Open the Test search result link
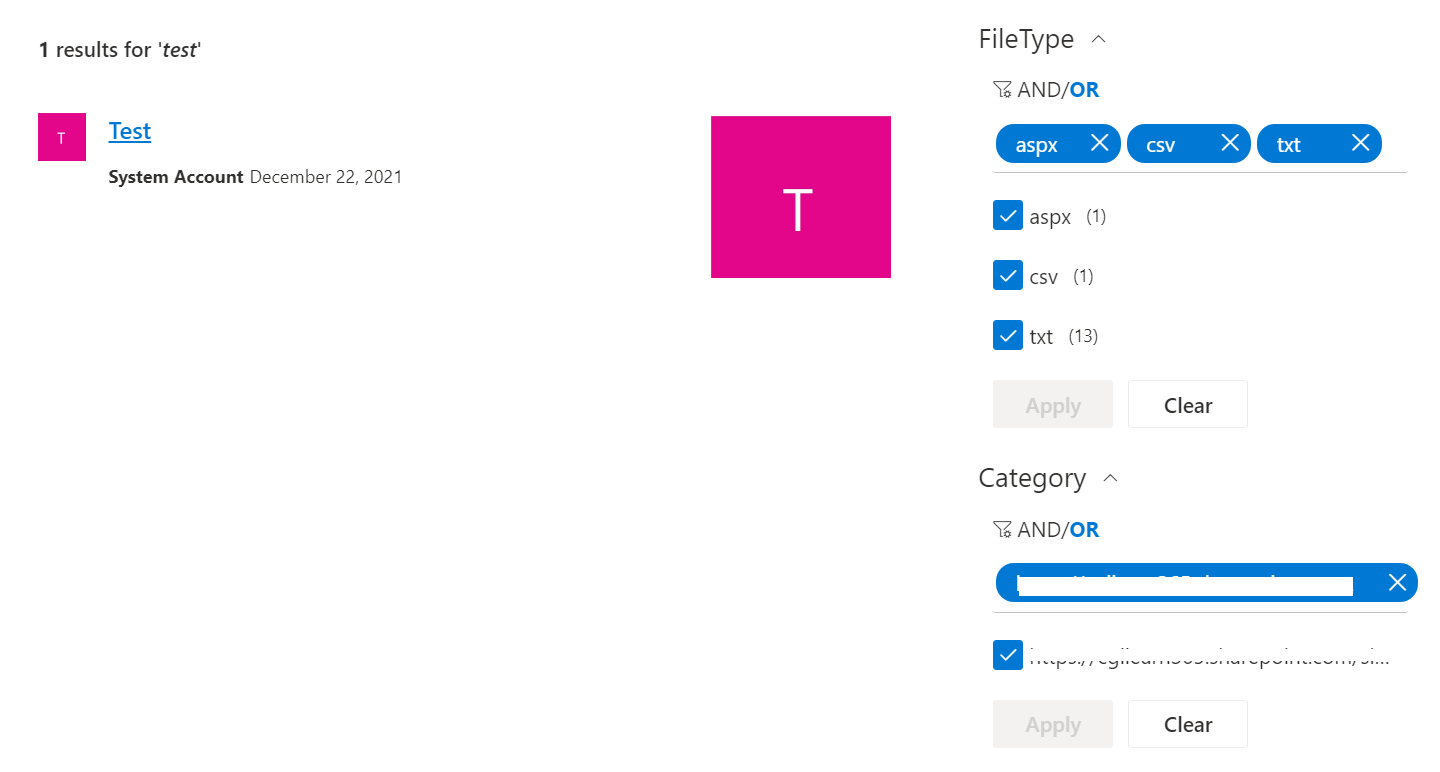This screenshot has width=1440, height=772. pos(129,130)
